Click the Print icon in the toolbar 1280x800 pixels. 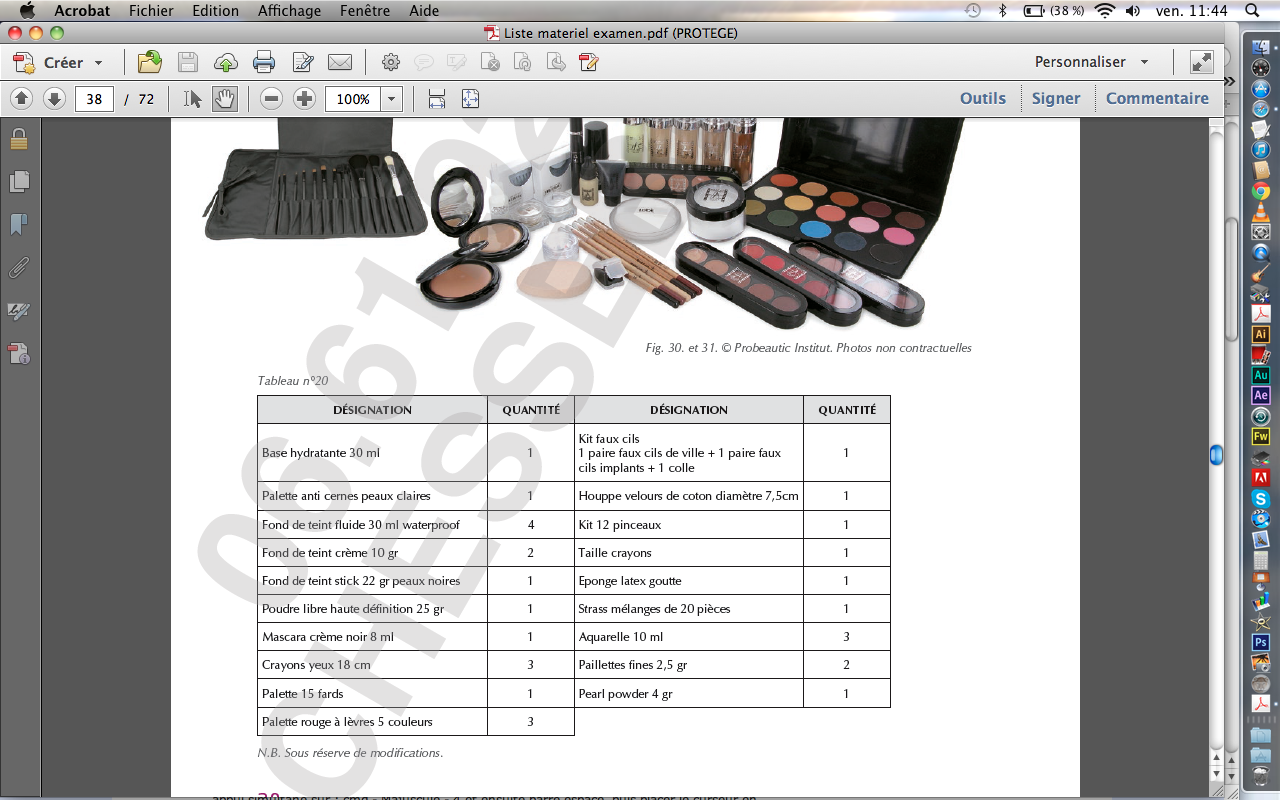click(264, 62)
